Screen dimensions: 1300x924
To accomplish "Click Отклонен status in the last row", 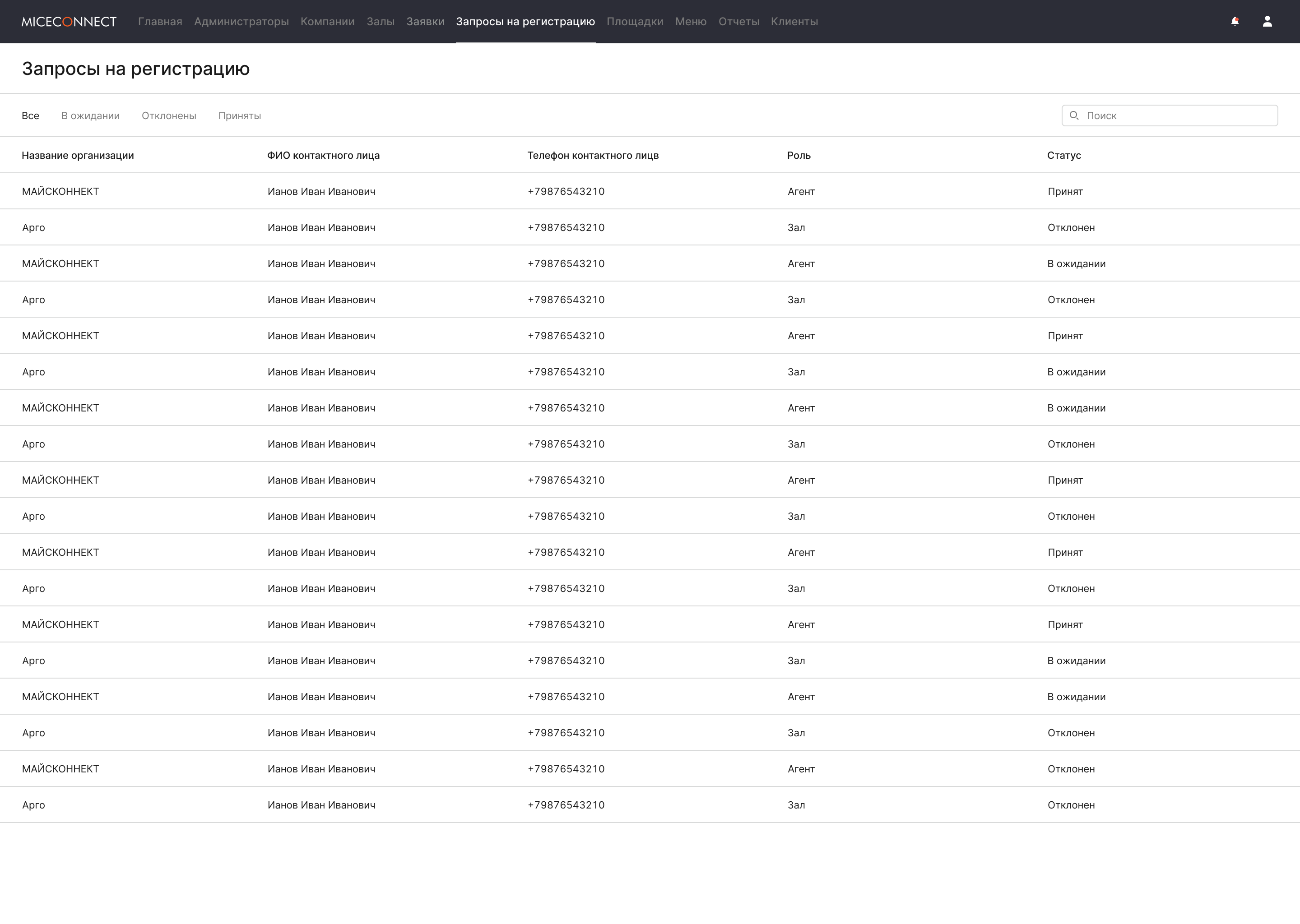I will pyautogui.click(x=1071, y=805).
